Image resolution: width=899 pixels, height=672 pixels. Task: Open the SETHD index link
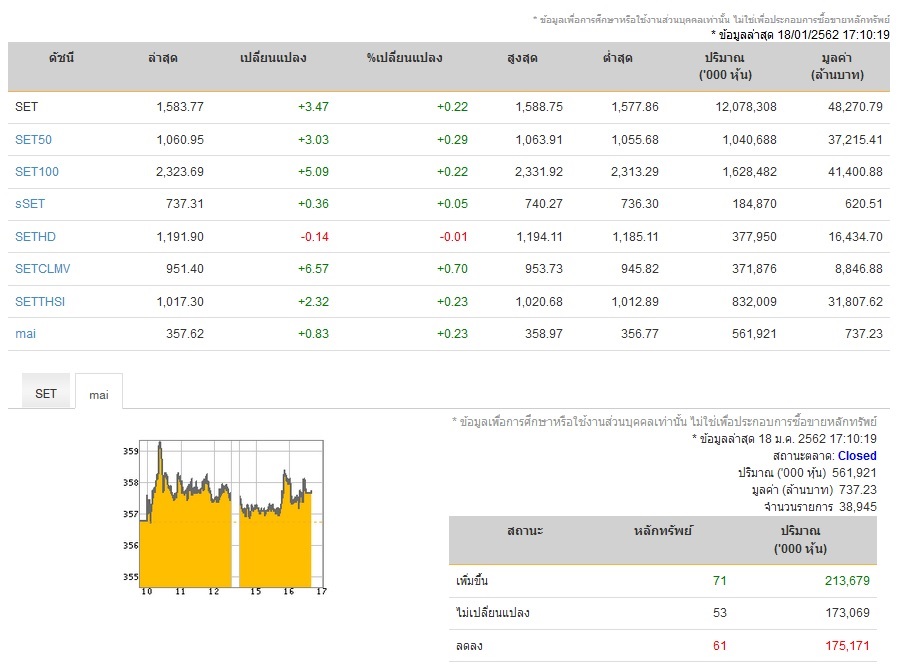35,236
